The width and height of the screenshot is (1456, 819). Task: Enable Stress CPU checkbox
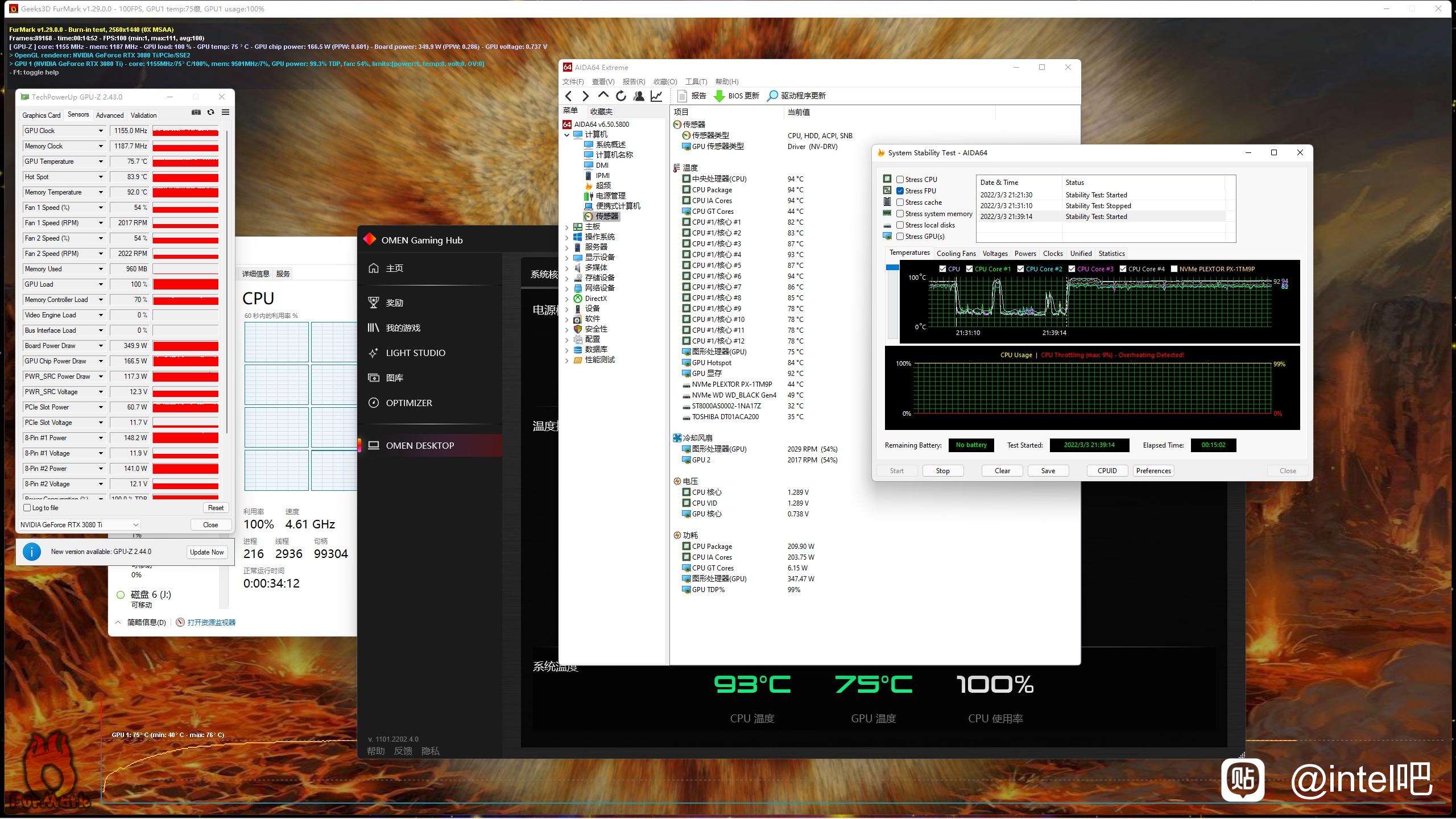pyautogui.click(x=900, y=179)
